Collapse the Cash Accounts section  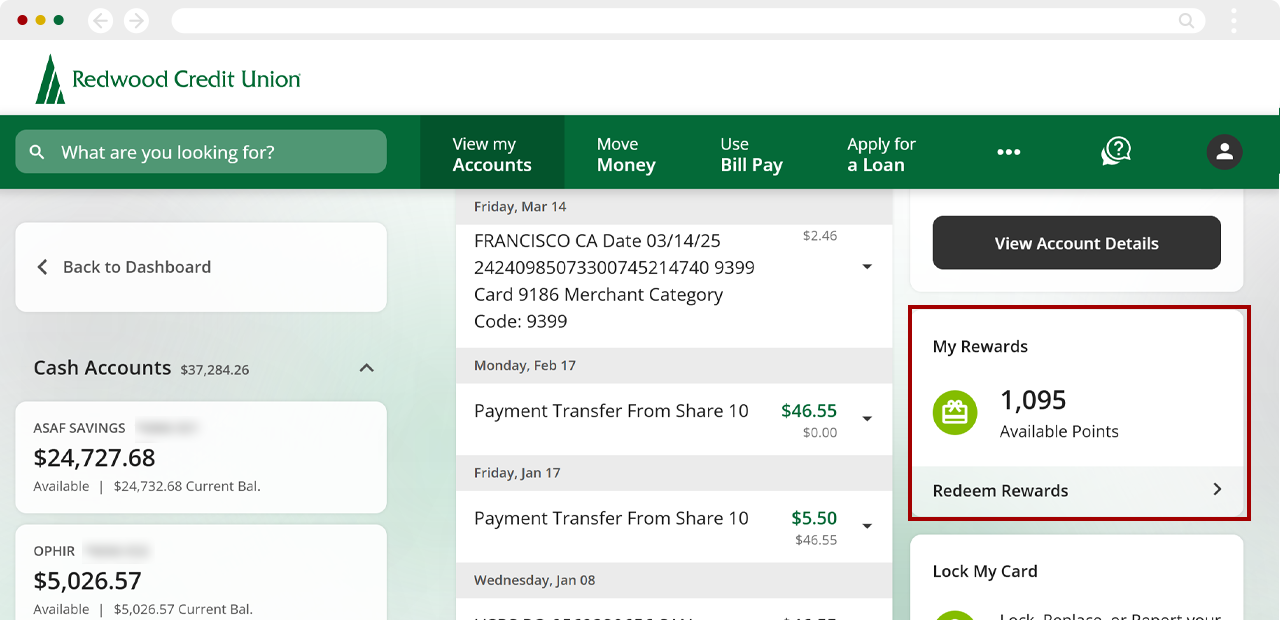click(x=367, y=368)
